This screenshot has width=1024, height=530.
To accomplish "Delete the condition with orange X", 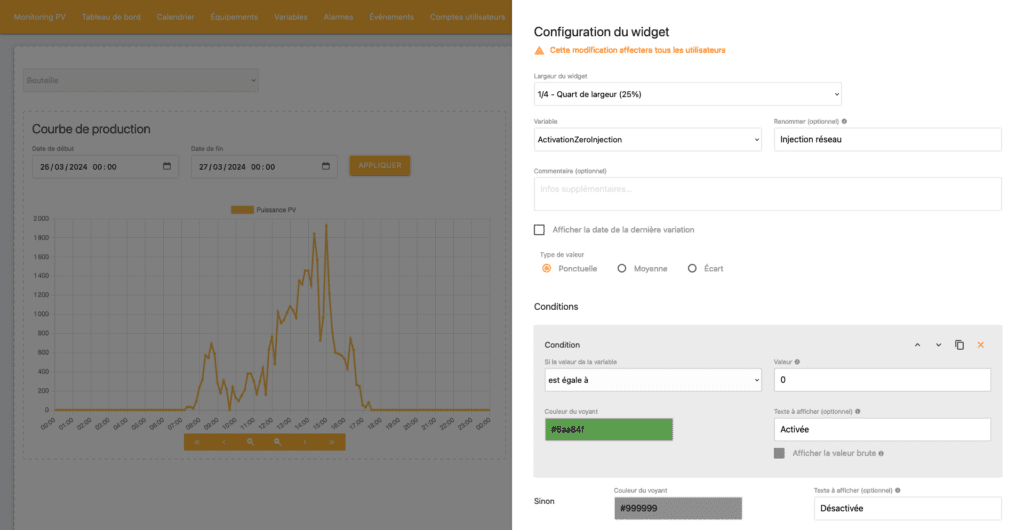I will (980, 345).
